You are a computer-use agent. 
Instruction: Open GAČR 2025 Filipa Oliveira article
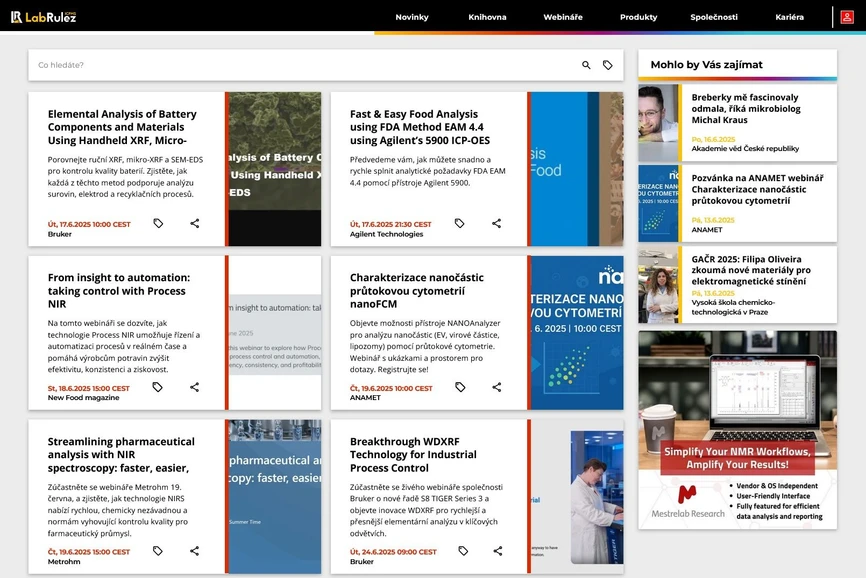751,270
